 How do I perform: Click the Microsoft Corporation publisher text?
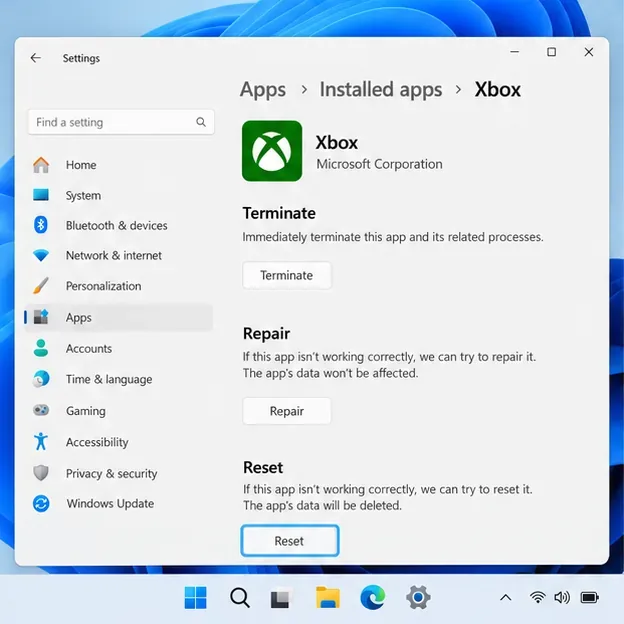click(x=379, y=164)
